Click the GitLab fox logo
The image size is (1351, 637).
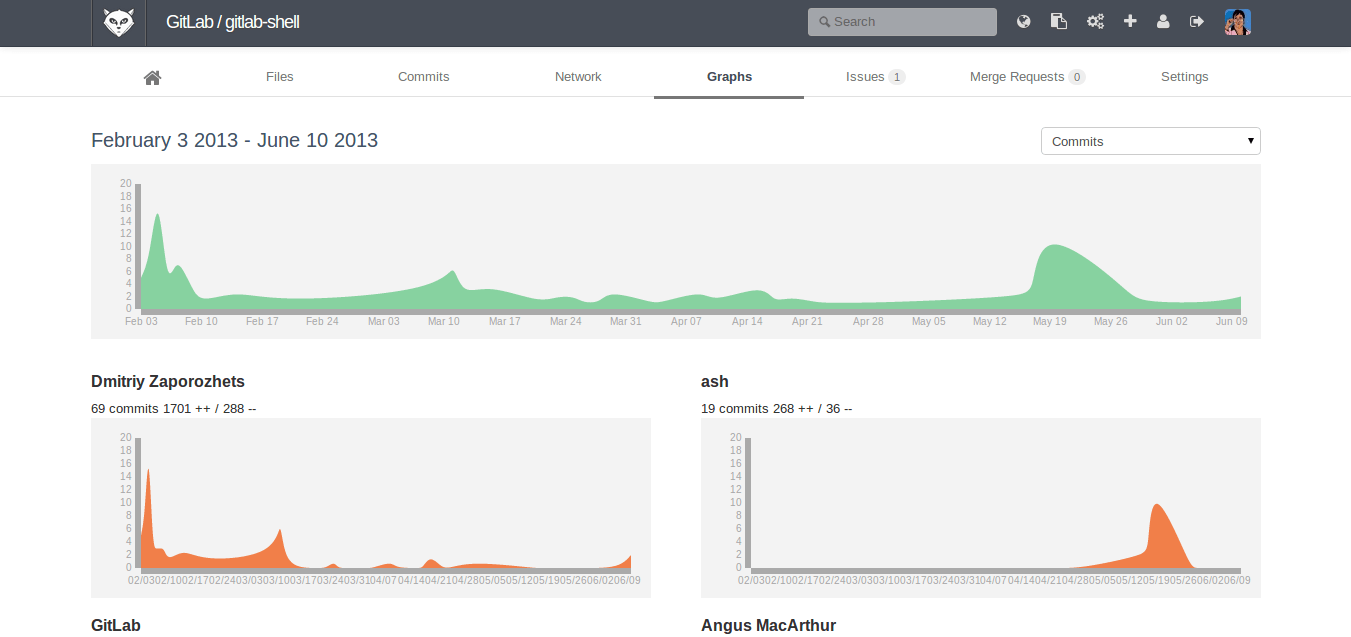tap(118, 22)
